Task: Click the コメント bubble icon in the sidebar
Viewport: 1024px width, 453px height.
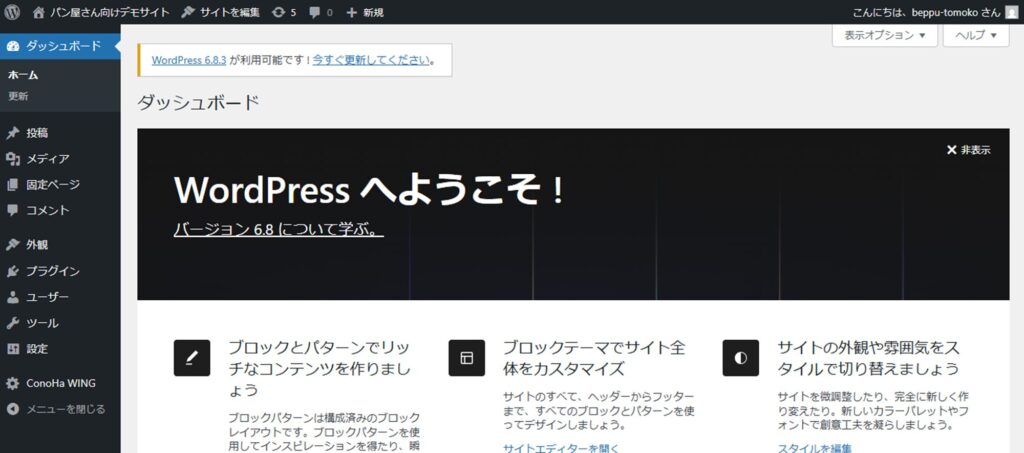Action: pyautogui.click(x=12, y=210)
